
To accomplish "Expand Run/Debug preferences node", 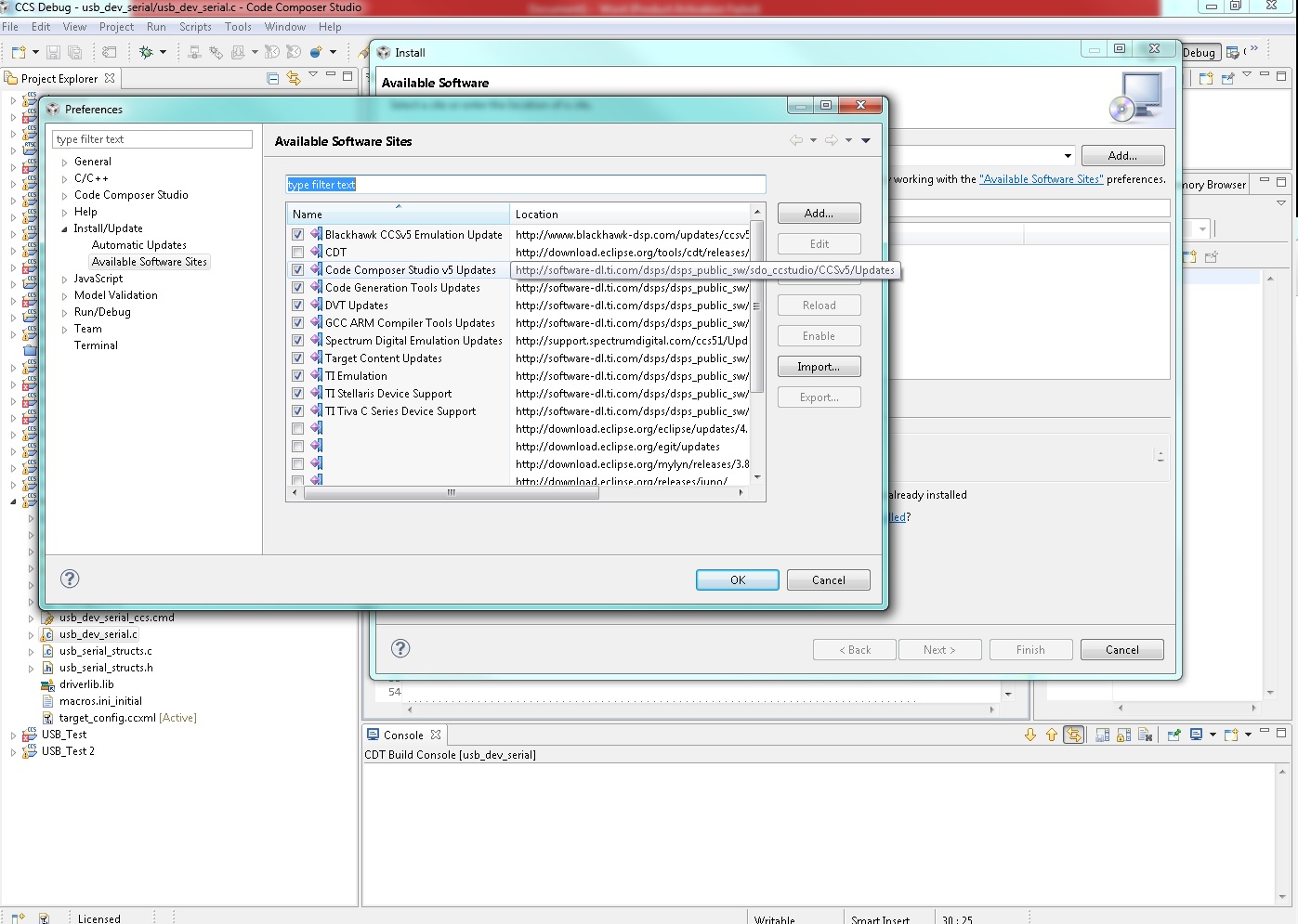I will 64,313.
